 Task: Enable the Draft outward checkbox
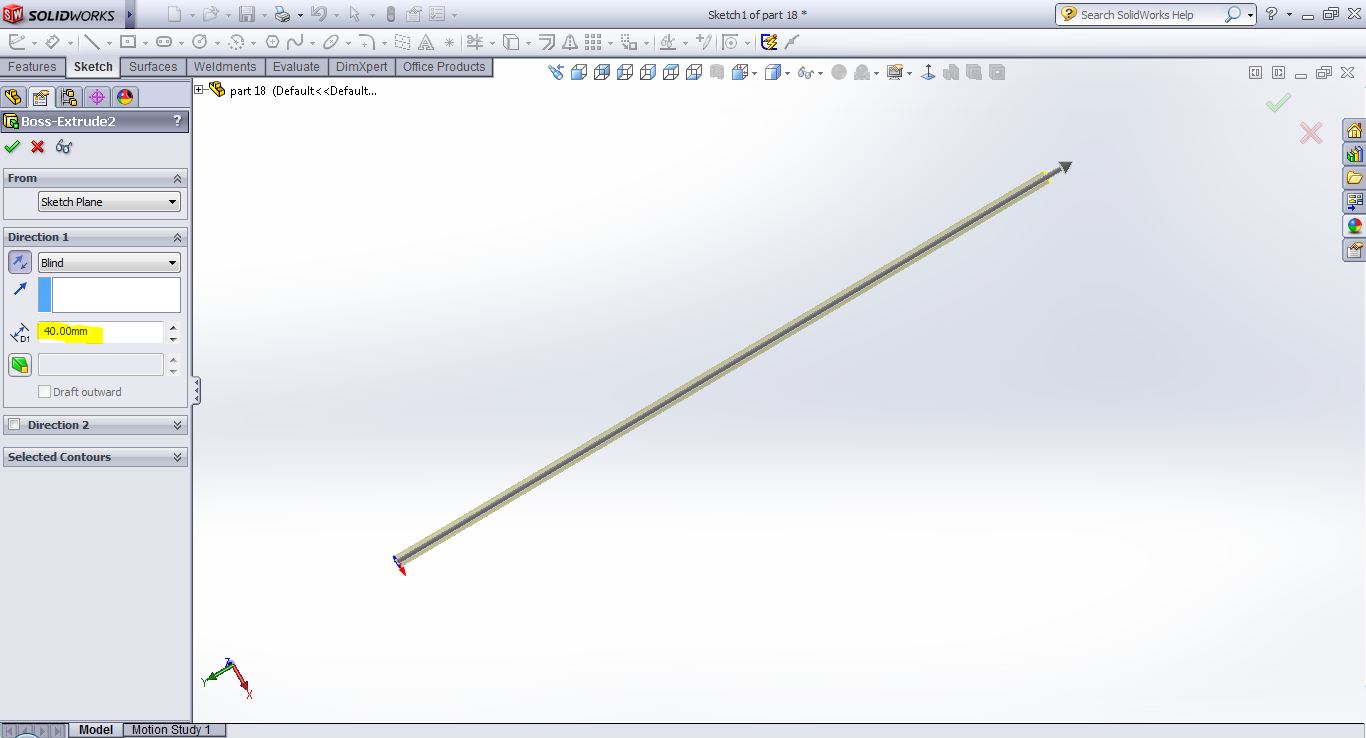tap(44, 391)
